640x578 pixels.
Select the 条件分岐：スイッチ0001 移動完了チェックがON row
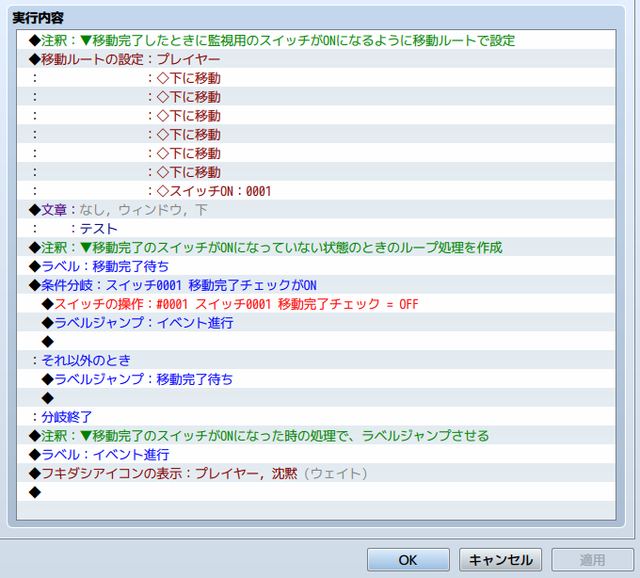pos(316,285)
